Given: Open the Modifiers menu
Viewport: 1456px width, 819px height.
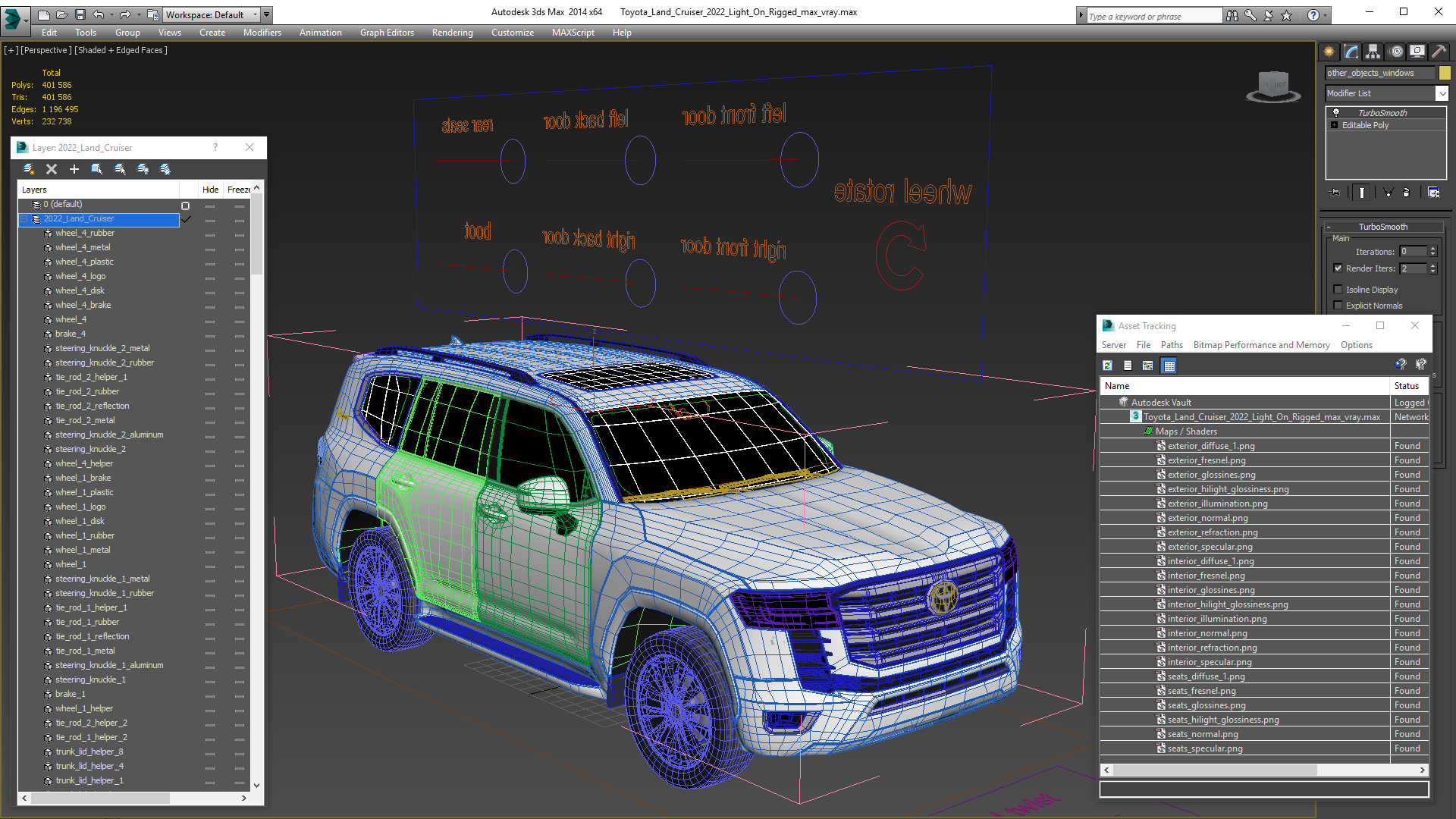Looking at the screenshot, I should coord(262,33).
